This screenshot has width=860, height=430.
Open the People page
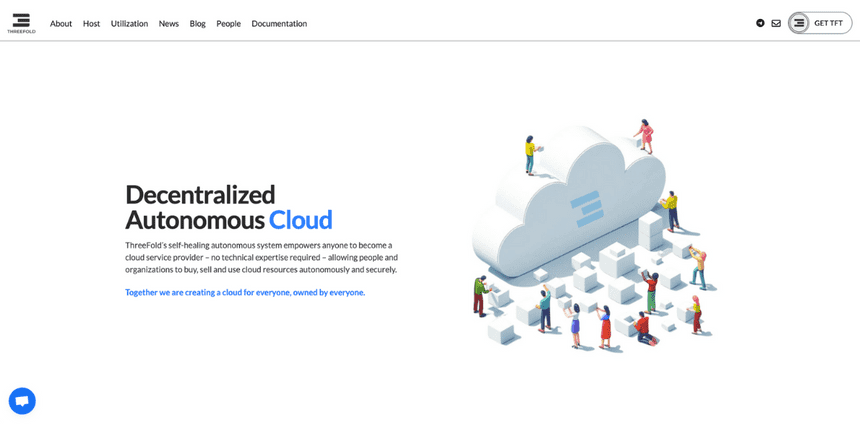[x=229, y=24]
